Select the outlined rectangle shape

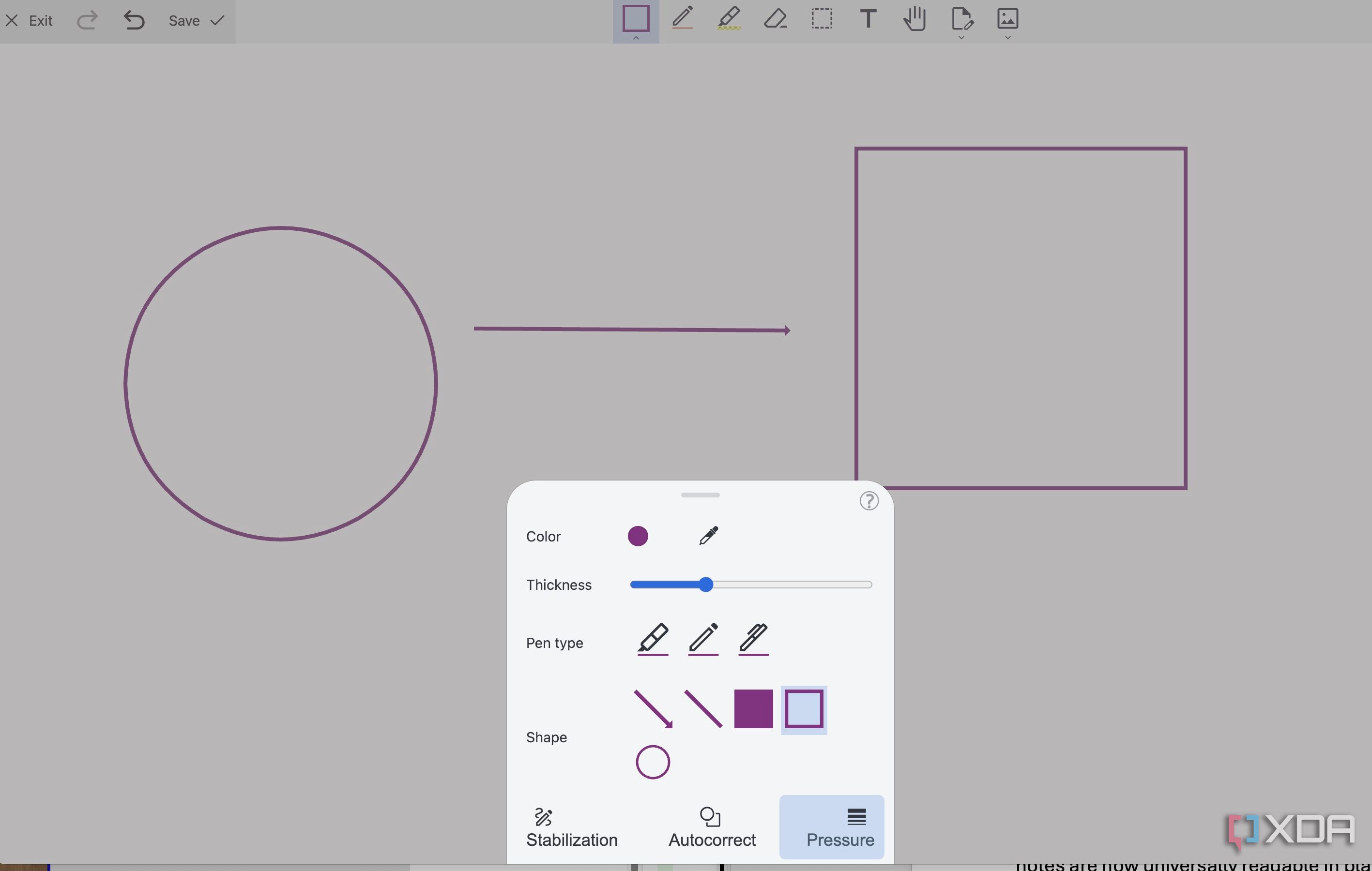803,709
